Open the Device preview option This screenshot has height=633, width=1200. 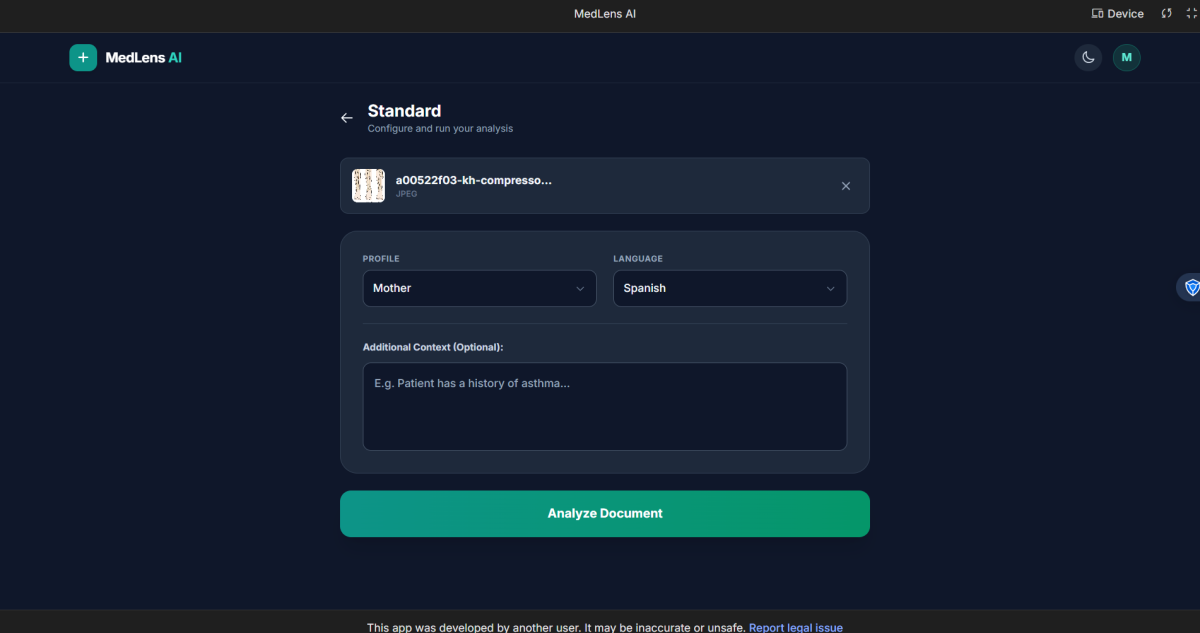coord(1117,14)
